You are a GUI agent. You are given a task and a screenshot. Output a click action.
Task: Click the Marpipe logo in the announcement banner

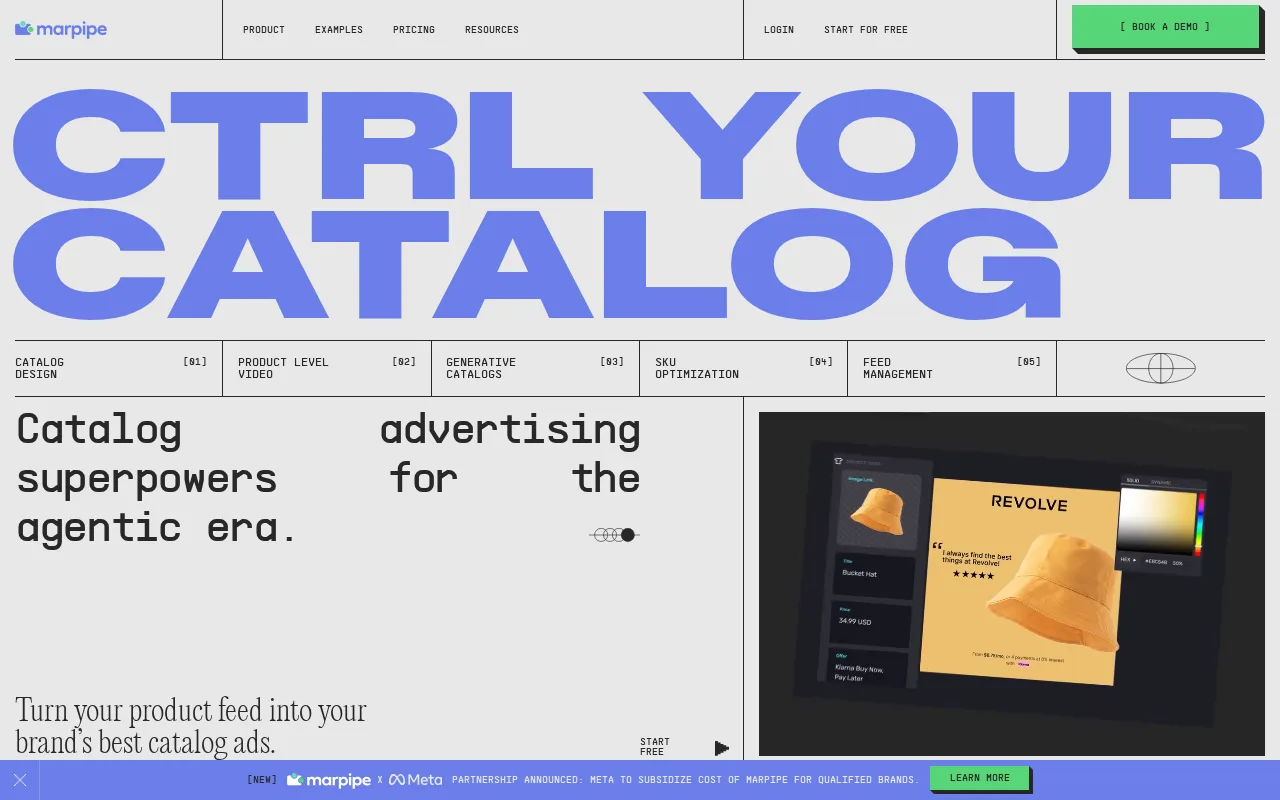329,780
